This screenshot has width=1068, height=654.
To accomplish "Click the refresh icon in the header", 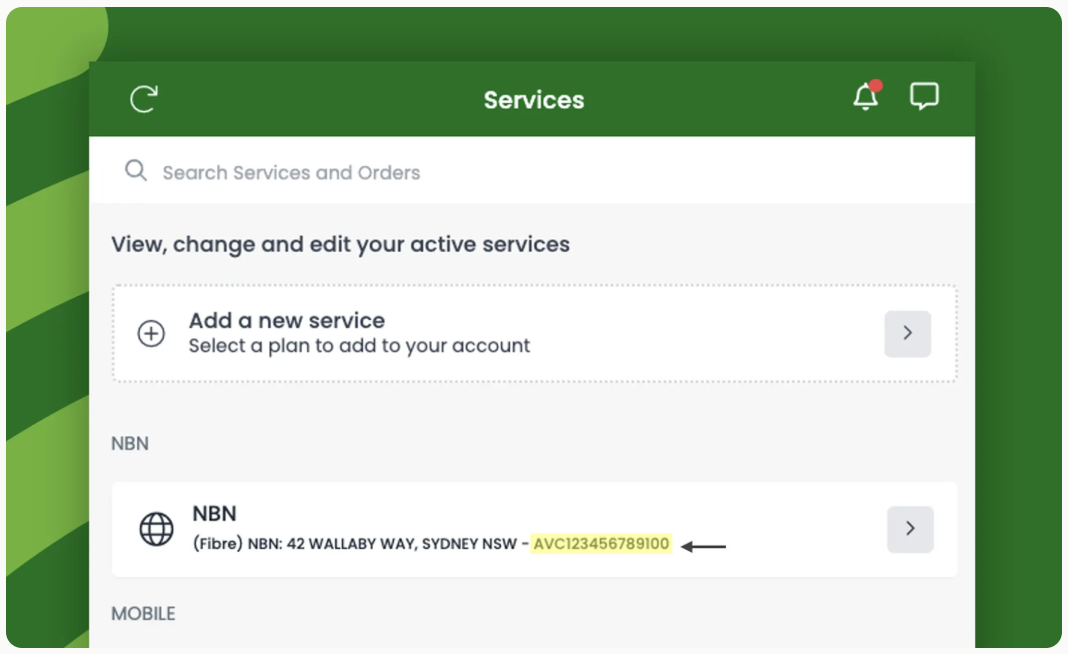I will (143, 99).
